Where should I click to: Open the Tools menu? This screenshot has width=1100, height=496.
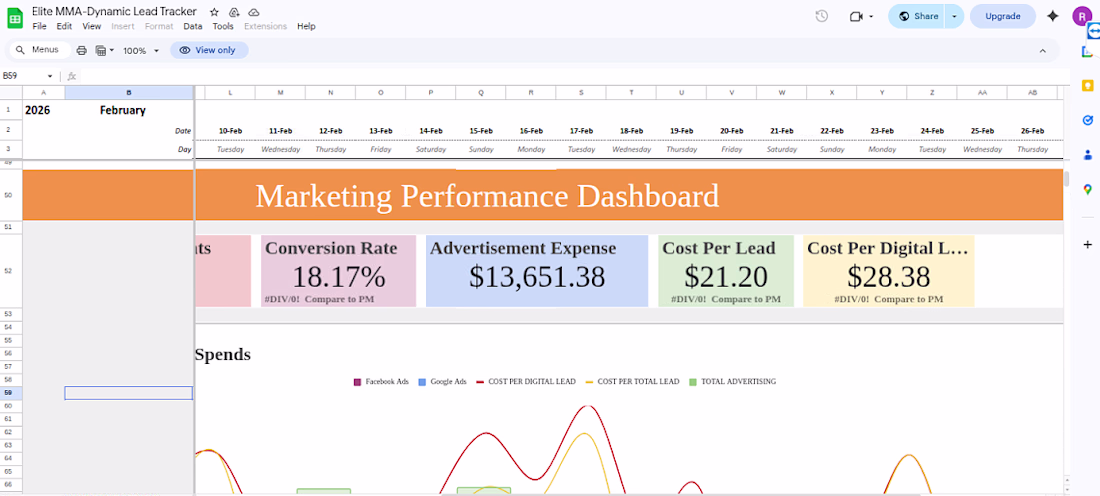223,26
